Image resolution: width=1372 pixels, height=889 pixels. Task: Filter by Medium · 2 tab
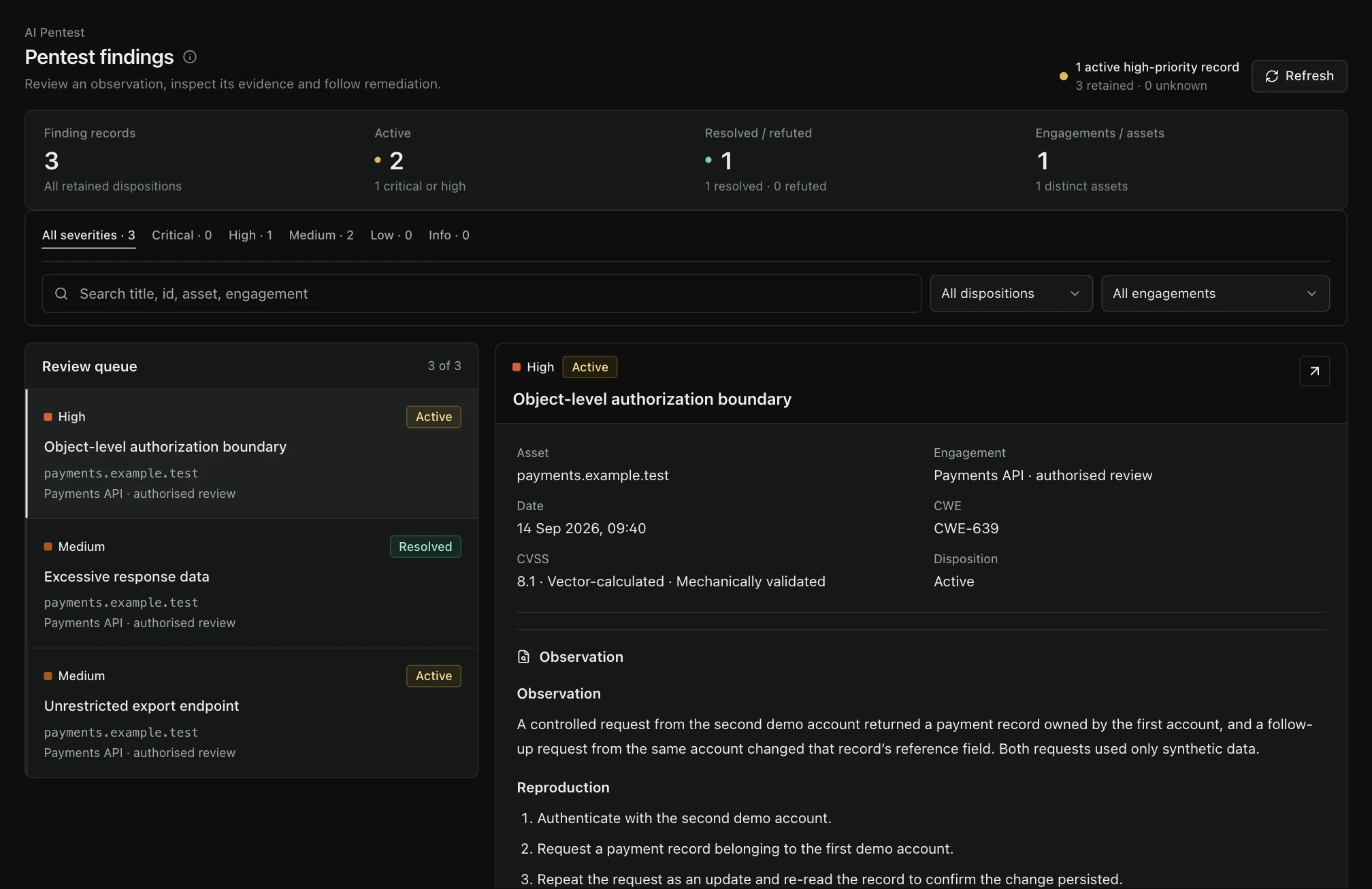click(321, 235)
